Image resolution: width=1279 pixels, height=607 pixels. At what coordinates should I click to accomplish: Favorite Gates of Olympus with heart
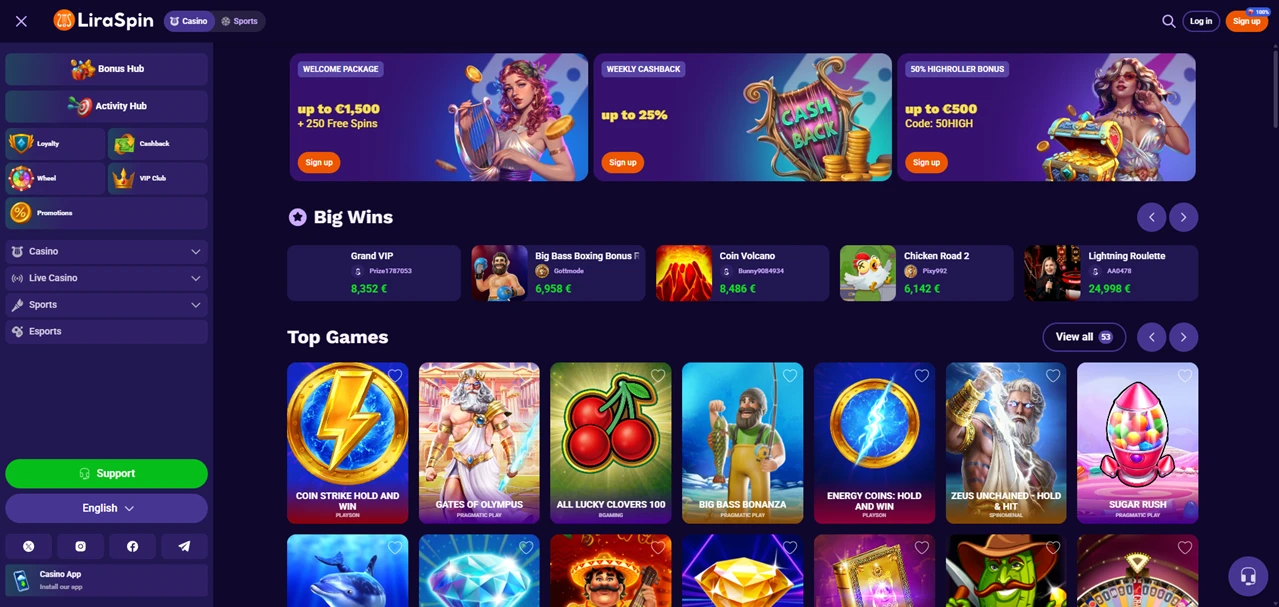point(526,376)
